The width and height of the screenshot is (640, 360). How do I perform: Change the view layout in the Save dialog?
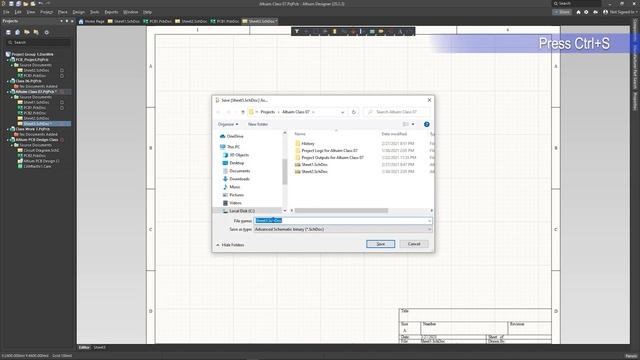405,124
